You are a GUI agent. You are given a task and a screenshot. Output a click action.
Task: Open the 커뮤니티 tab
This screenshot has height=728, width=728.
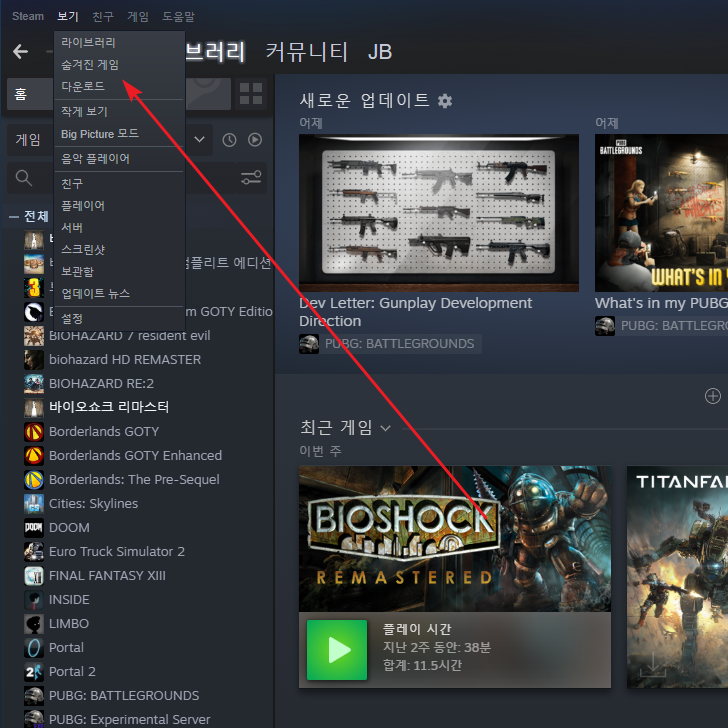306,51
